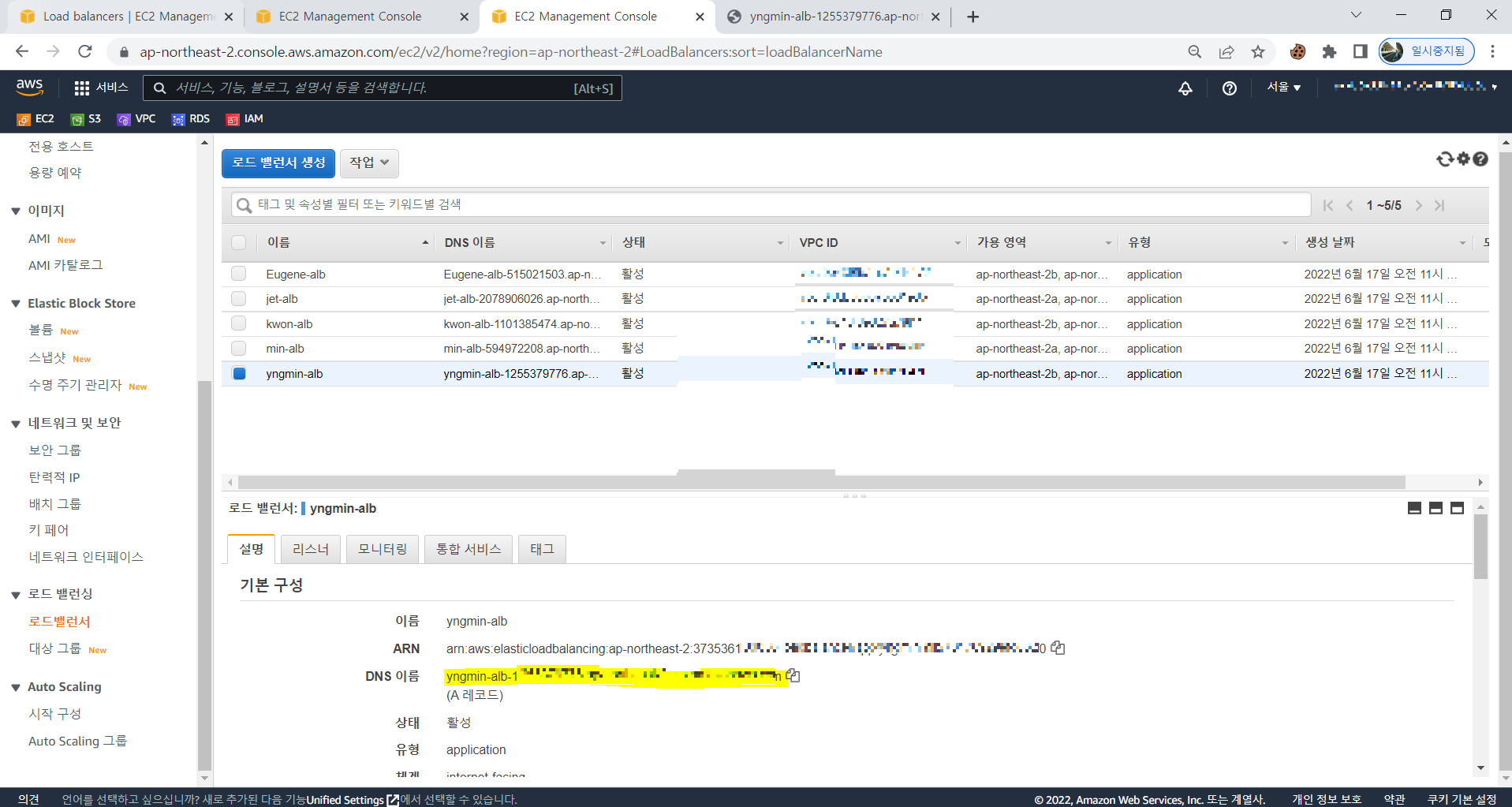Open 탄력적 IP in sidebar
The image size is (1512, 807).
54,477
